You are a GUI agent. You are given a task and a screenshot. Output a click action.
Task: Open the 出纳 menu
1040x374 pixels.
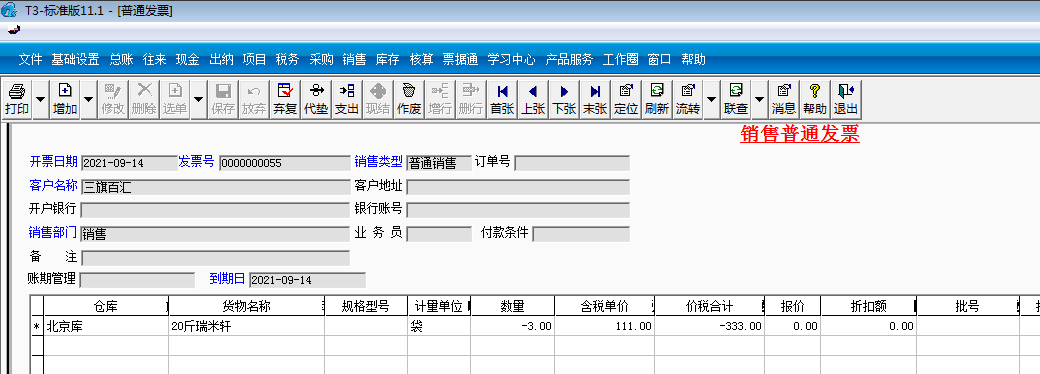(222, 60)
